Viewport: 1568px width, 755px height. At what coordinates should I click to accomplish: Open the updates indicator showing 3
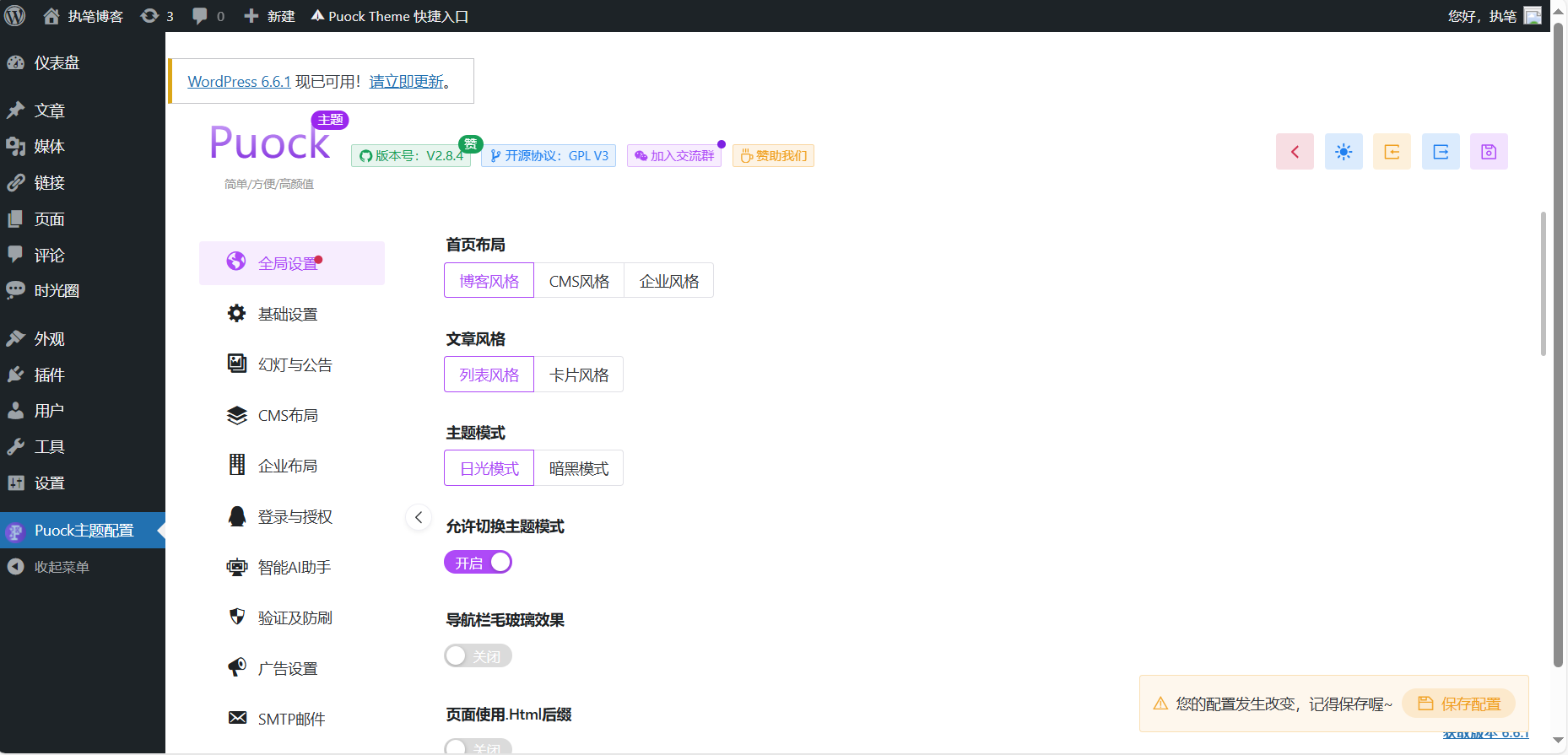[157, 16]
